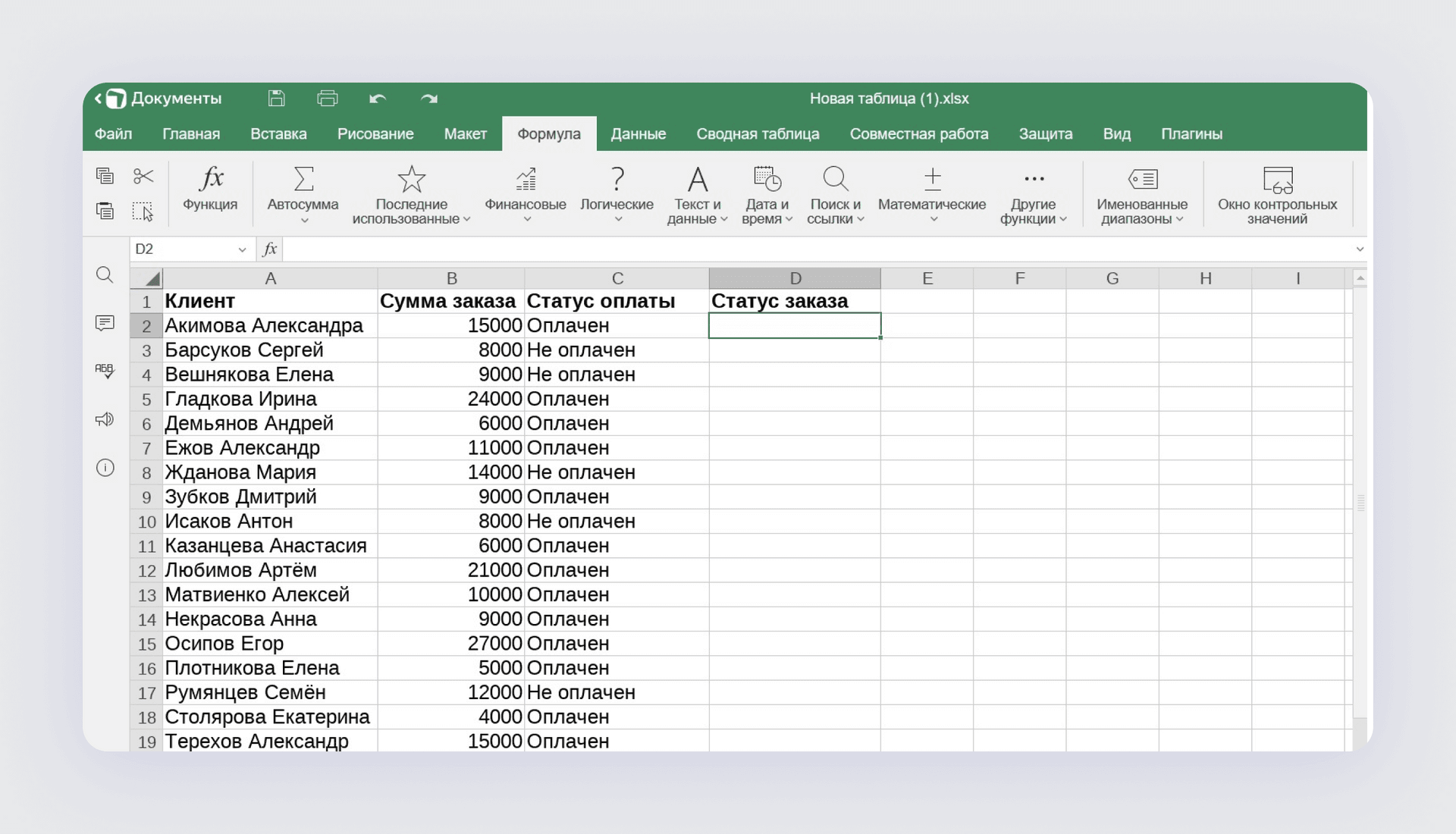Open Текст и данные functions

pos(698,196)
